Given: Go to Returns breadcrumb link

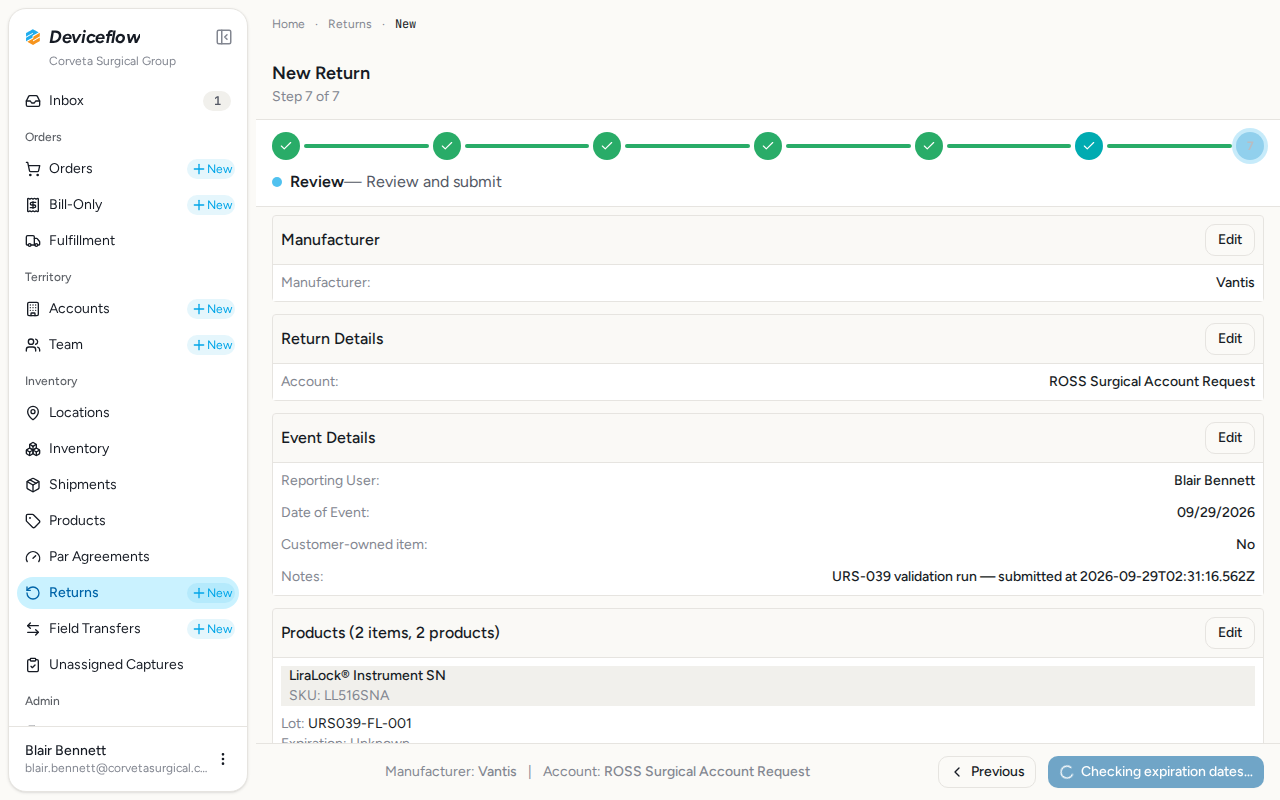Looking at the screenshot, I should tap(350, 24).
